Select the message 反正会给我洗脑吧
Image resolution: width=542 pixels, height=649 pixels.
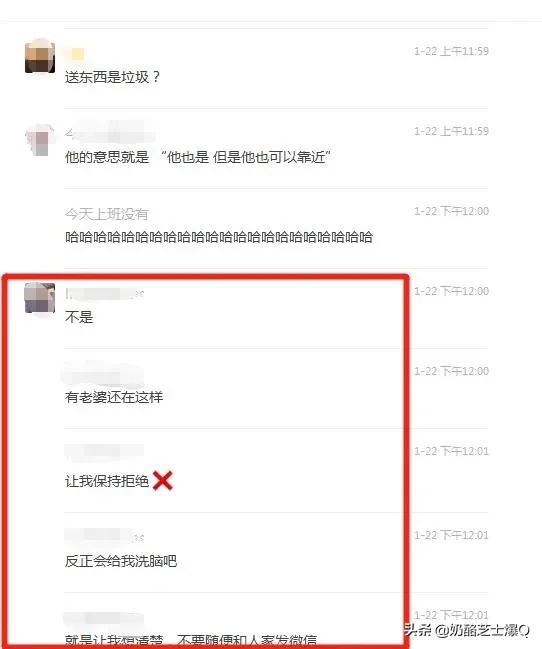click(121, 561)
